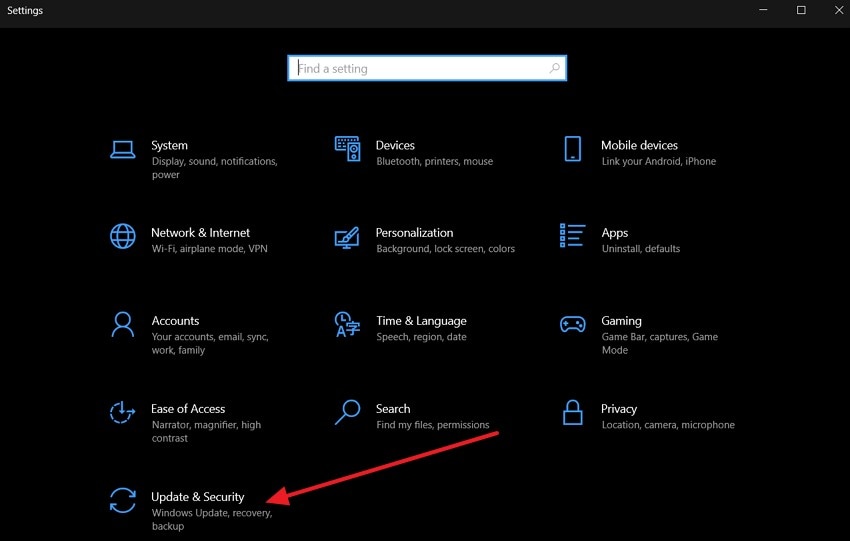Click 'Background, lock screen, colors' description
The height and width of the screenshot is (541, 850).
[446, 249]
